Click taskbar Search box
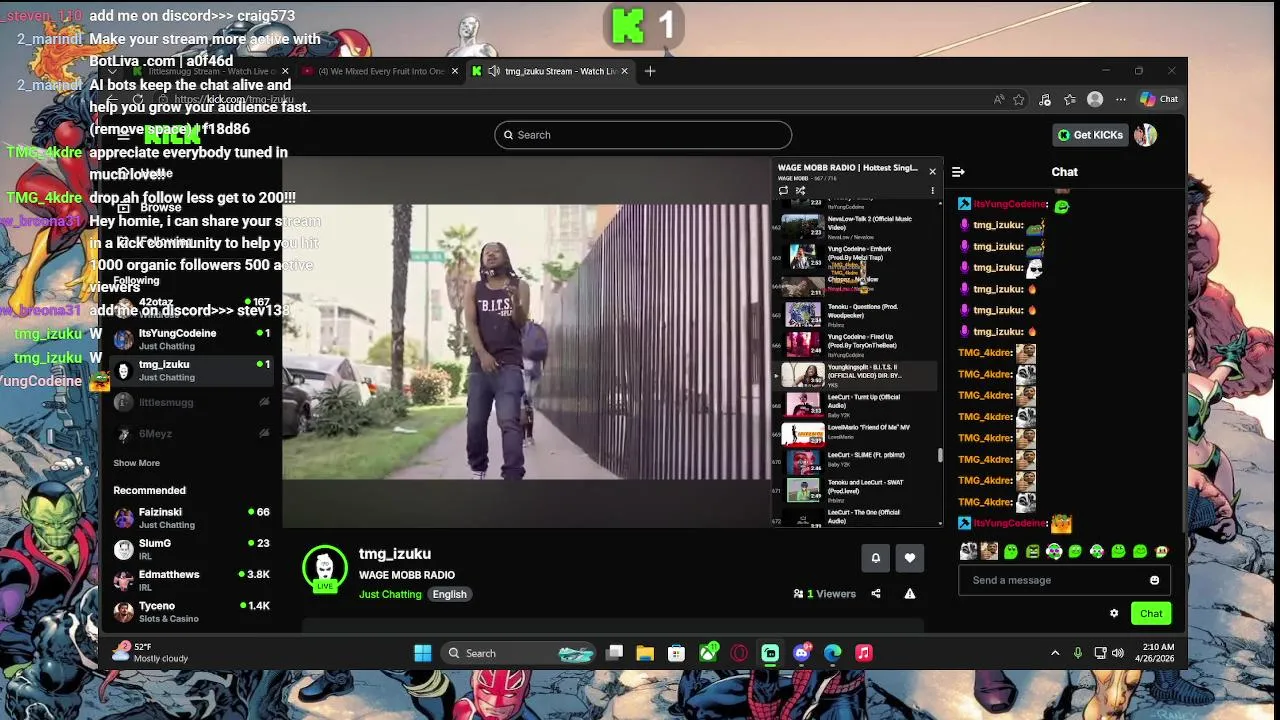This screenshot has width=1280, height=720. [520, 653]
